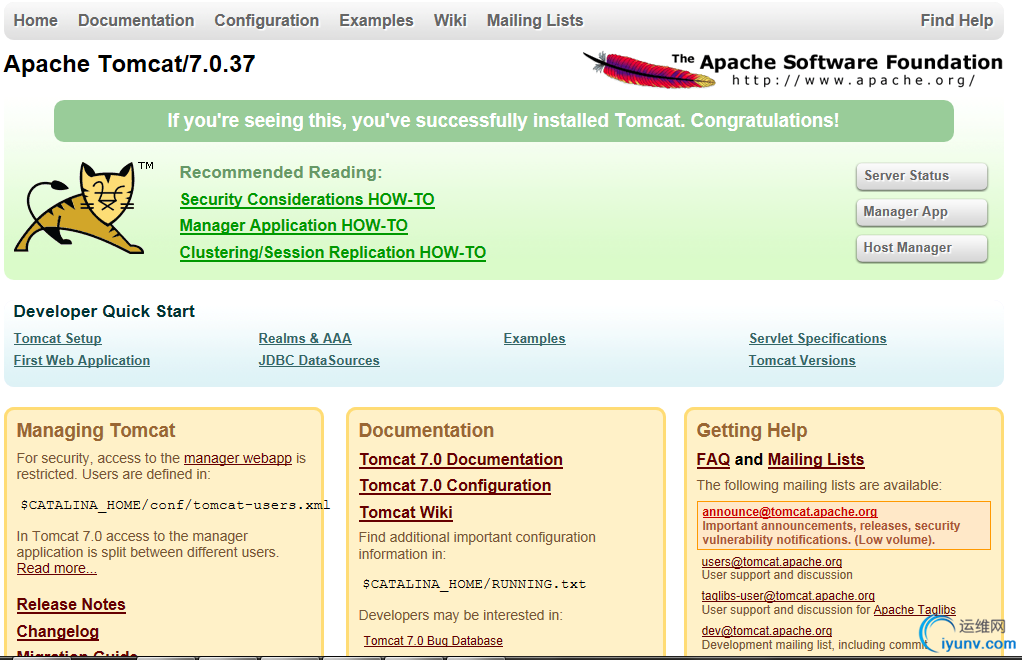1022x660 pixels.
Task: Click the Getting Help heading
Action: click(x=752, y=430)
